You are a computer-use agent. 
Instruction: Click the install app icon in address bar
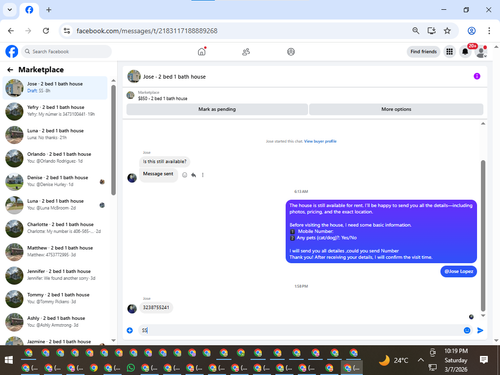(x=432, y=31)
